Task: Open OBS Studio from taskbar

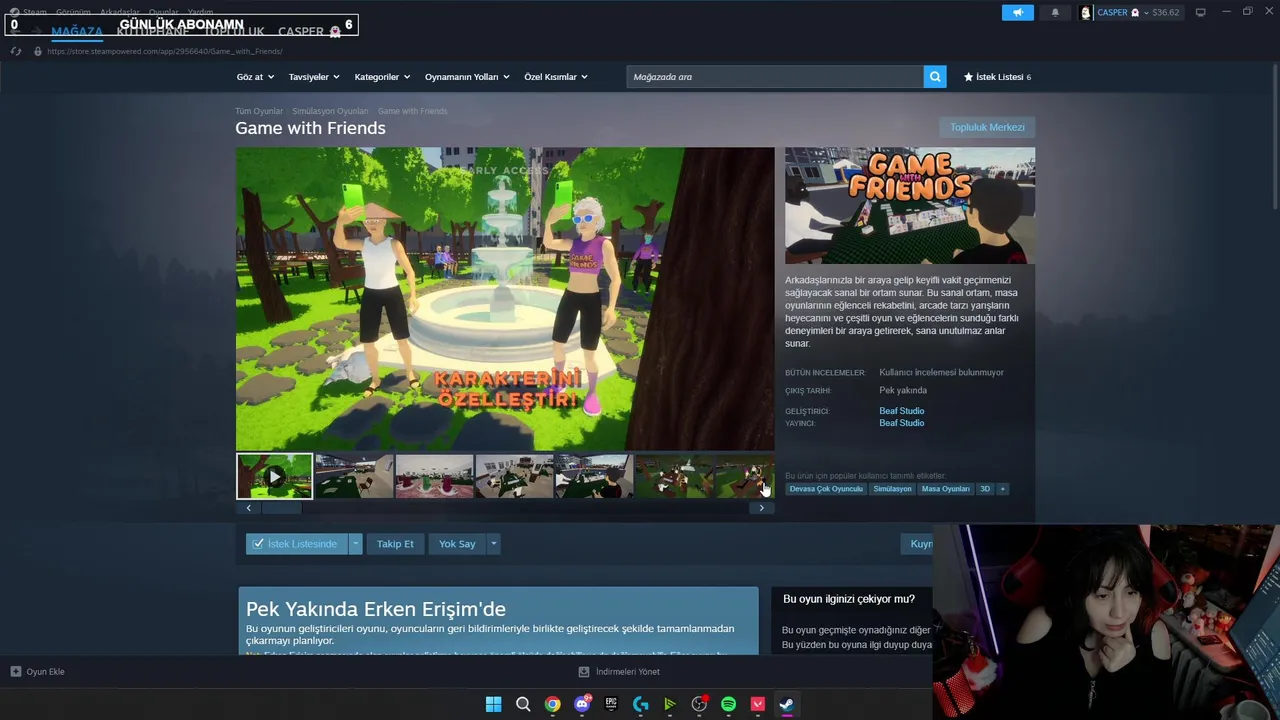Action: pos(699,704)
